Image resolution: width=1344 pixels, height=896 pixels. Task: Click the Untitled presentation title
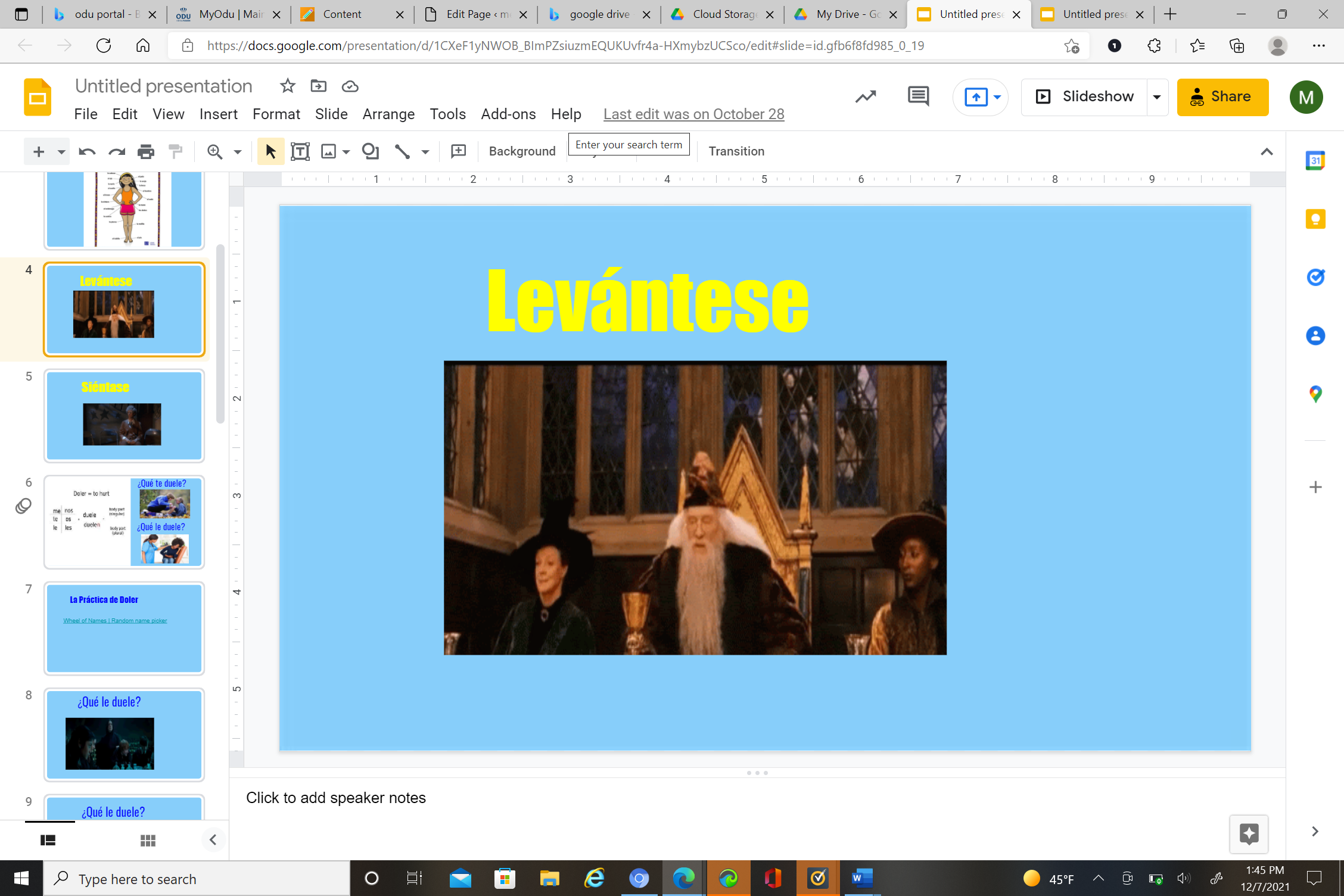tap(164, 86)
